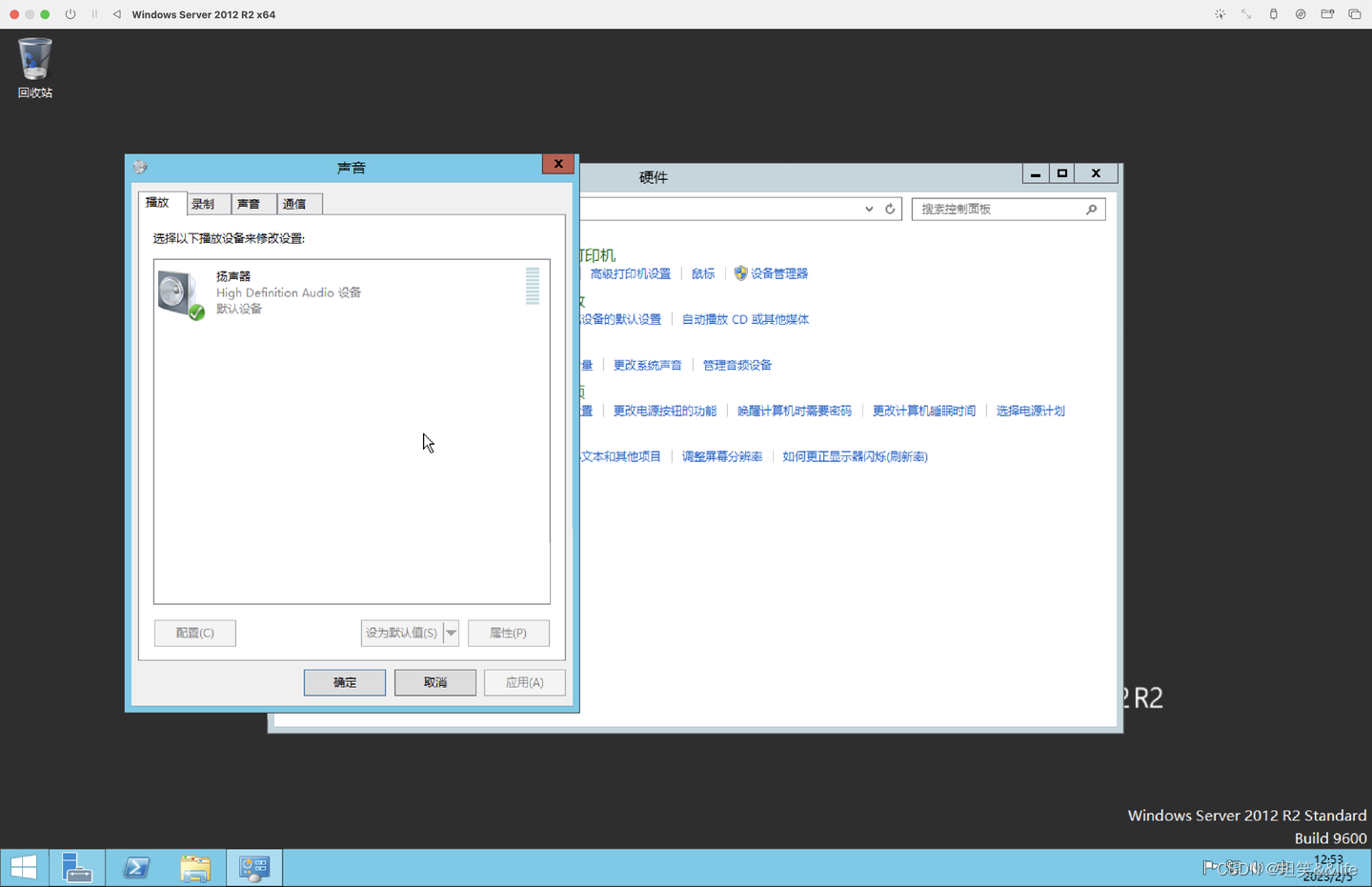
Task: Open 更改电源按钮的功能 link
Action: 665,411
